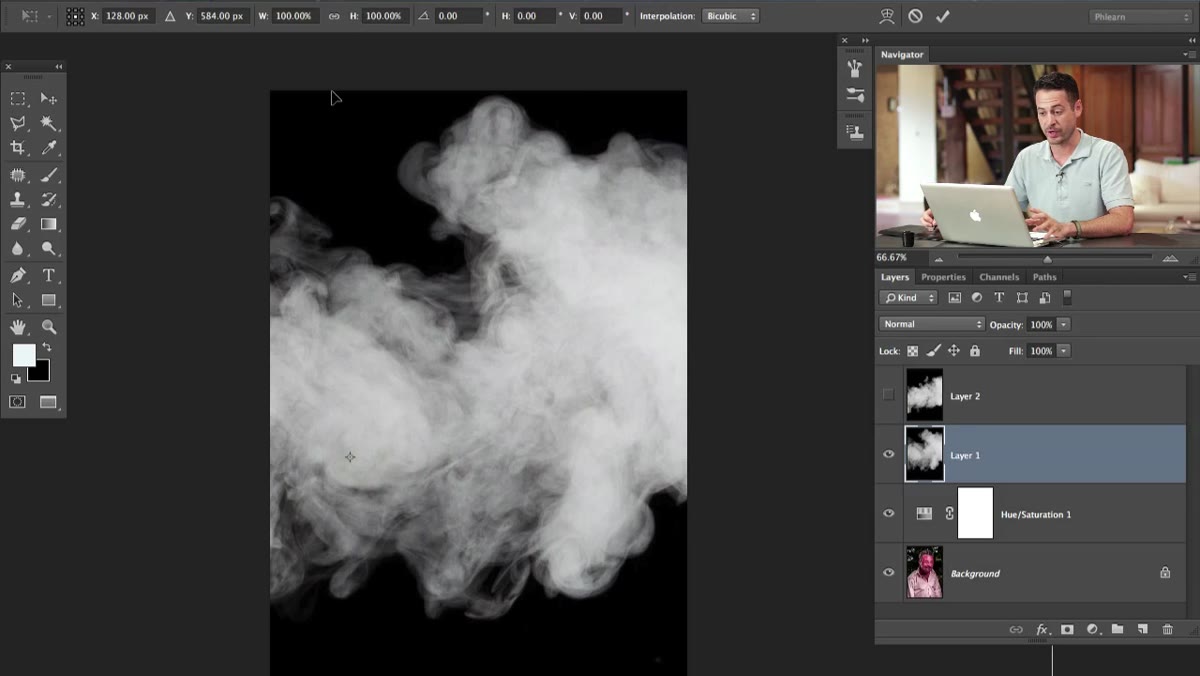Select the Type tool
1200x676 pixels.
(x=48, y=276)
